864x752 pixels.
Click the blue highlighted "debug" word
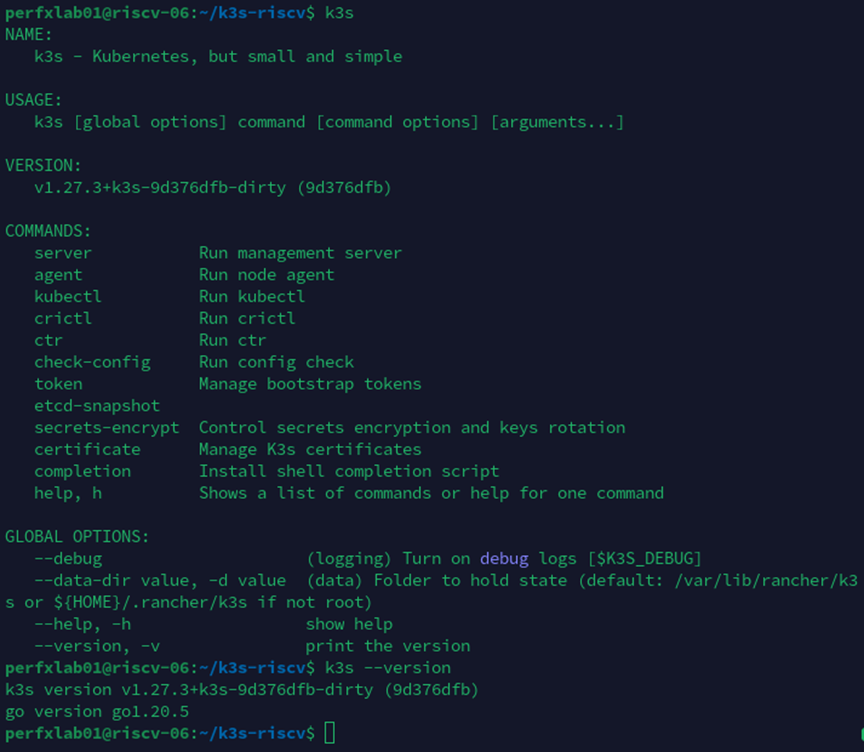click(x=504, y=558)
